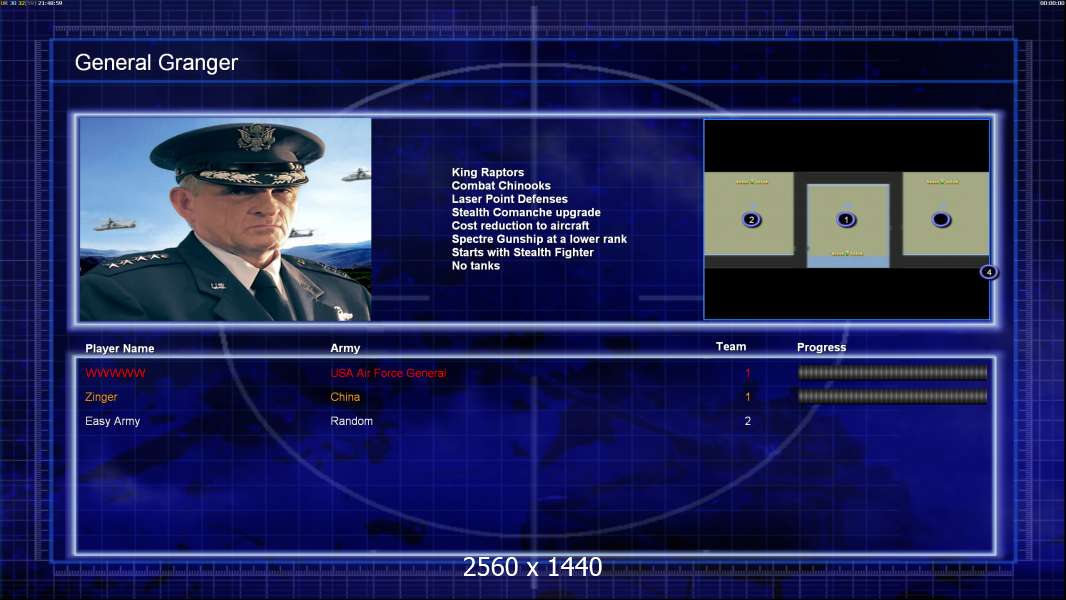Click 'Spectre Gunship at a lower rank'
This screenshot has height=600, width=1066.
[539, 239]
